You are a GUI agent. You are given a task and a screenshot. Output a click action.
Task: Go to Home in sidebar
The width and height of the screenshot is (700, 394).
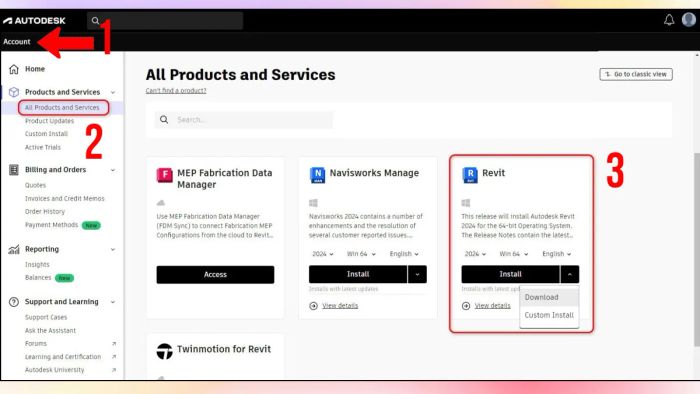[35, 69]
